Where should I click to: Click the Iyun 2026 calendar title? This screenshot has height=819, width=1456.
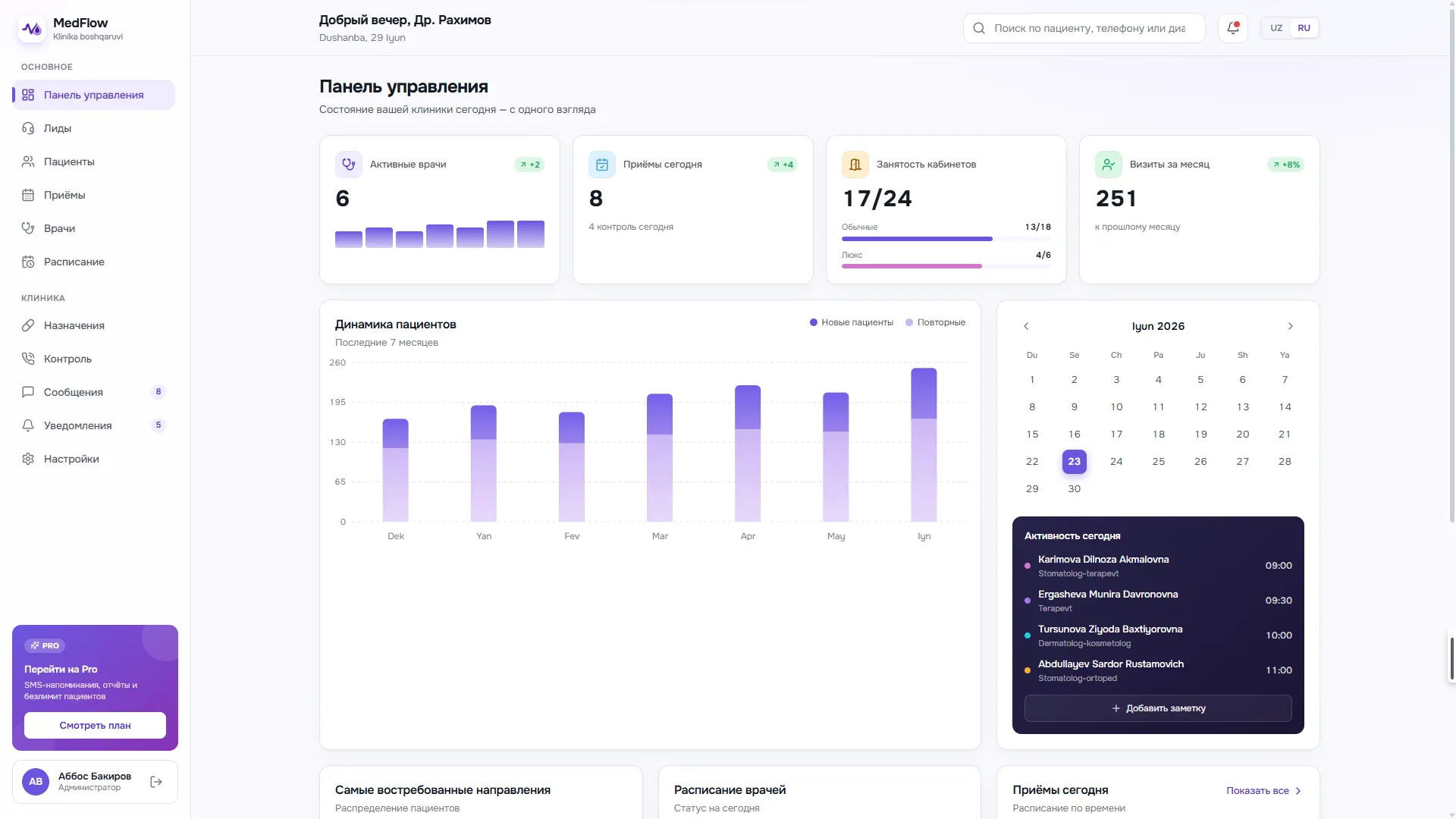point(1158,326)
